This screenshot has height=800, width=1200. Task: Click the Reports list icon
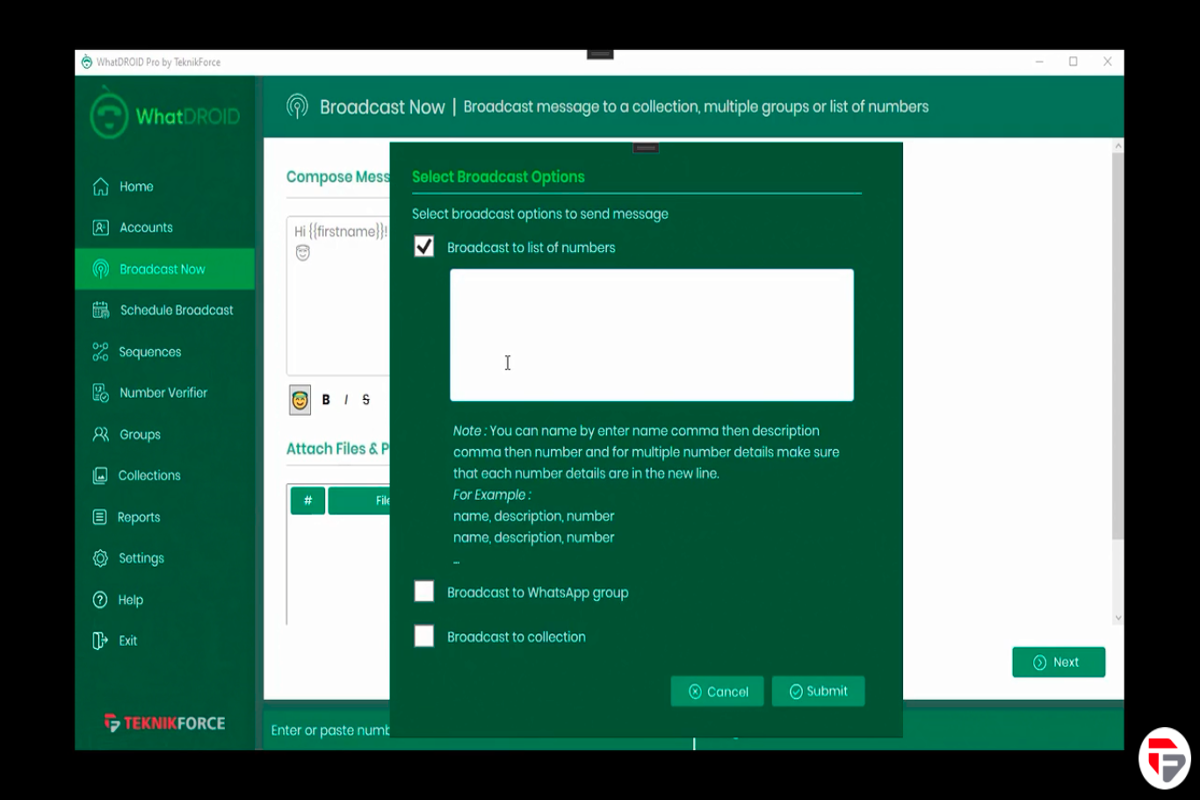click(100, 517)
